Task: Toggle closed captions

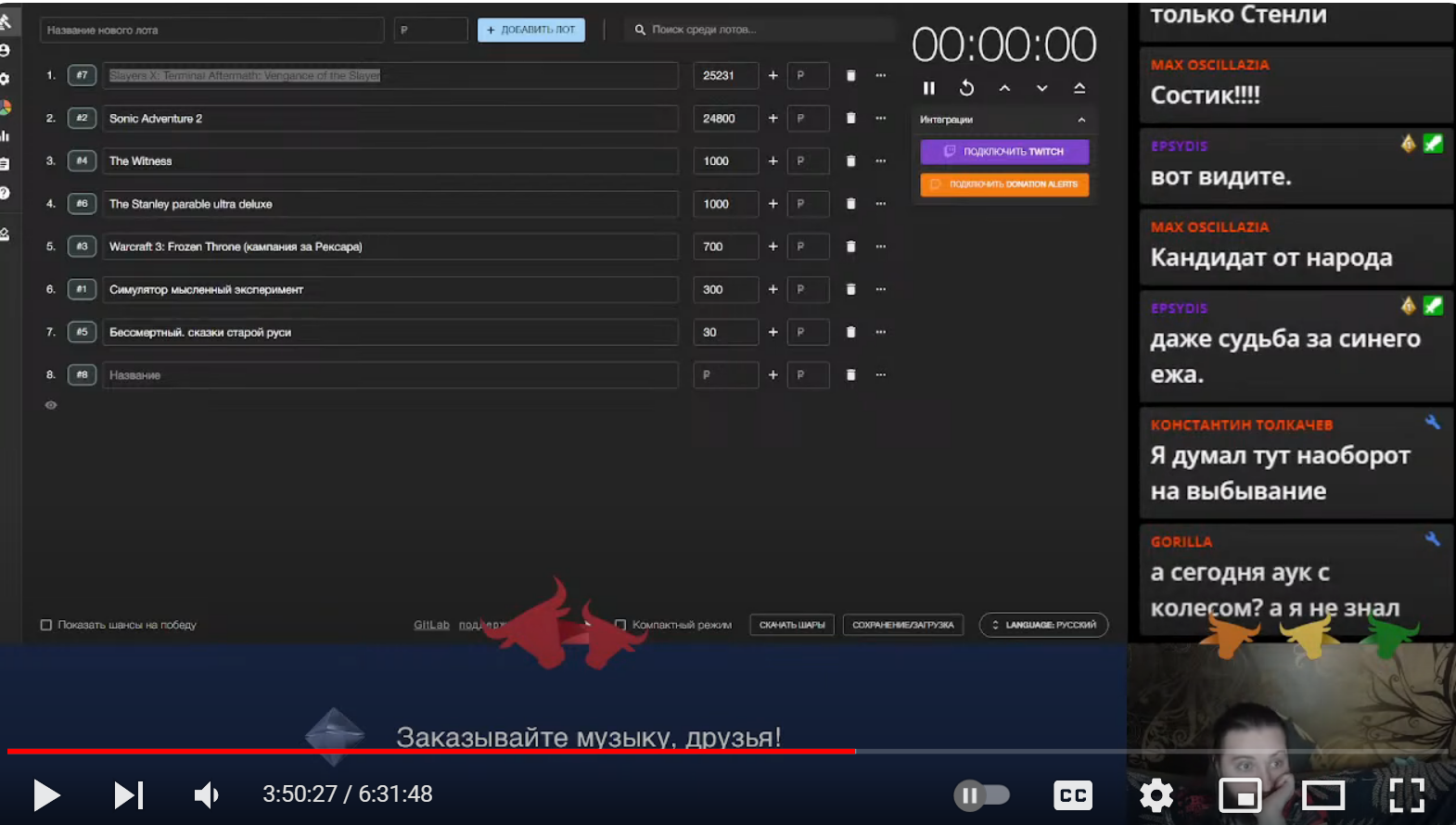Action: pos(1073,794)
